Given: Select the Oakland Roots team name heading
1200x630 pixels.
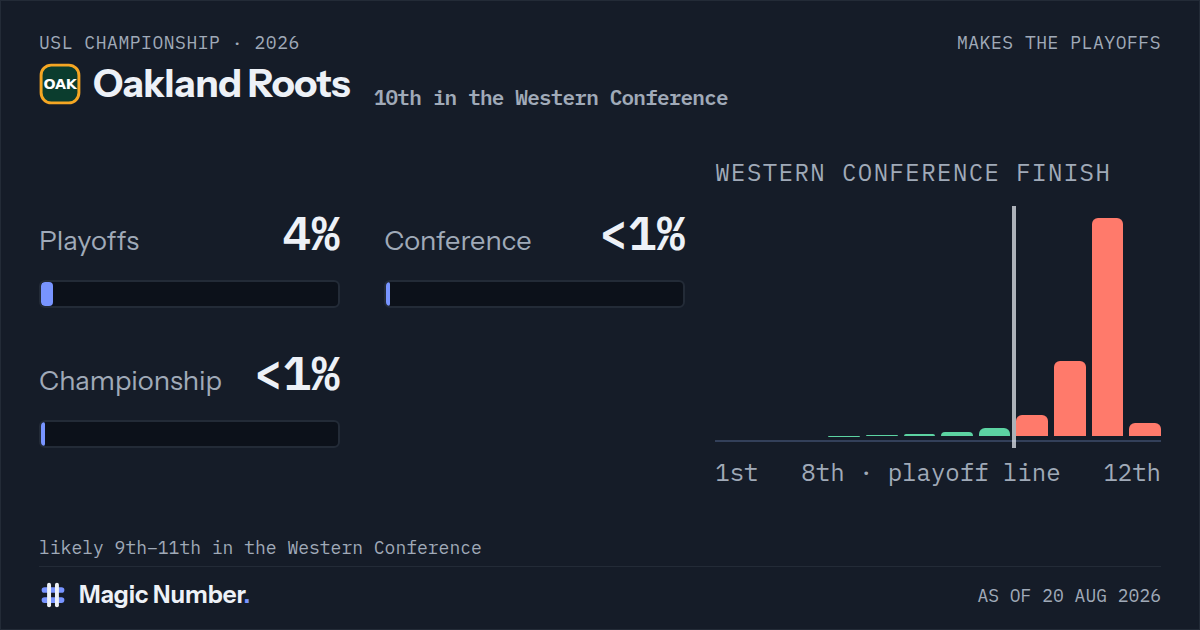Looking at the screenshot, I should pos(222,84).
